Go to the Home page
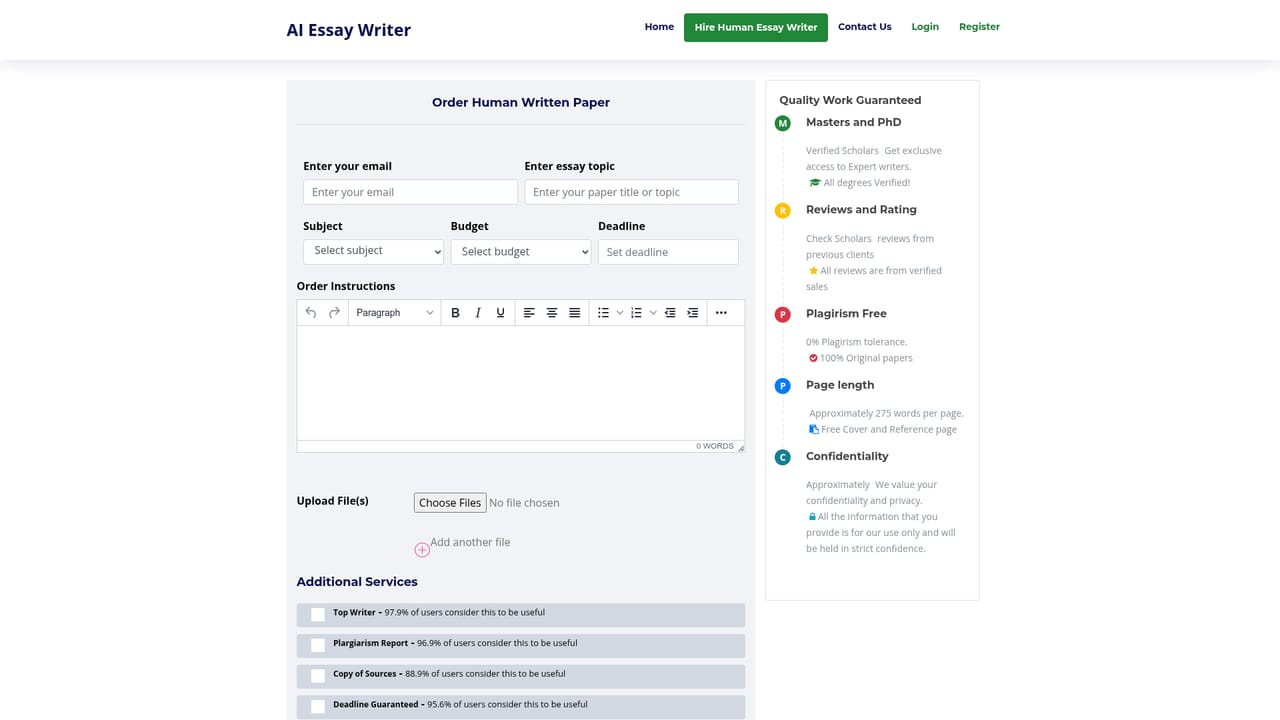 click(659, 27)
